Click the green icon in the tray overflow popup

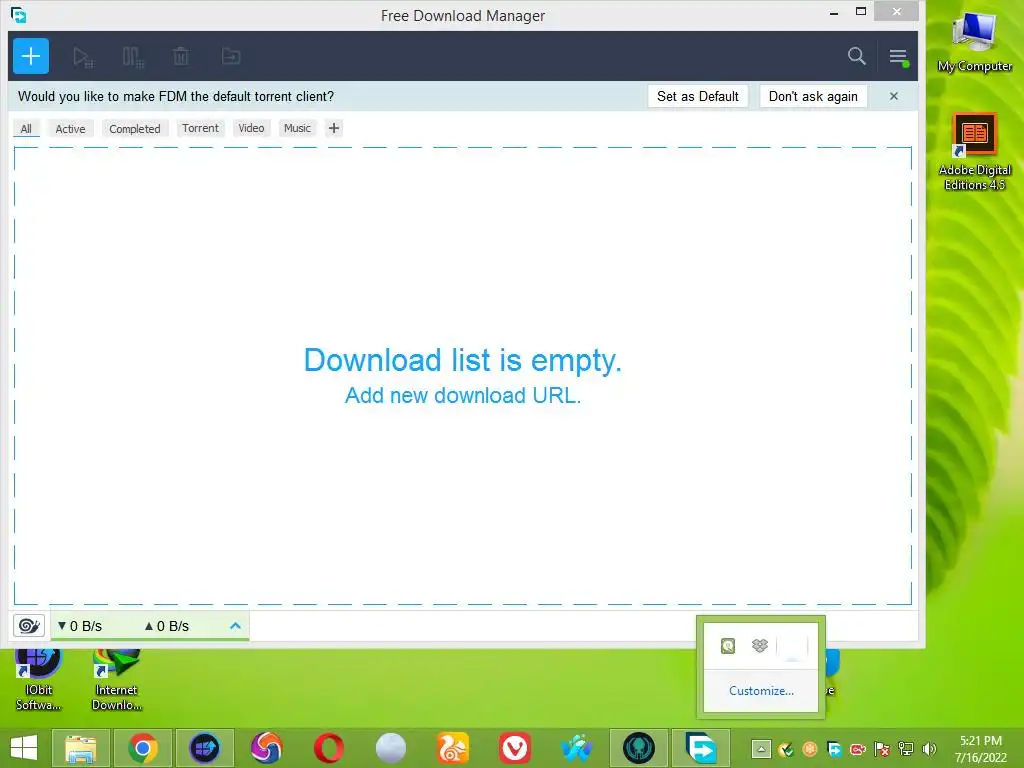728,646
